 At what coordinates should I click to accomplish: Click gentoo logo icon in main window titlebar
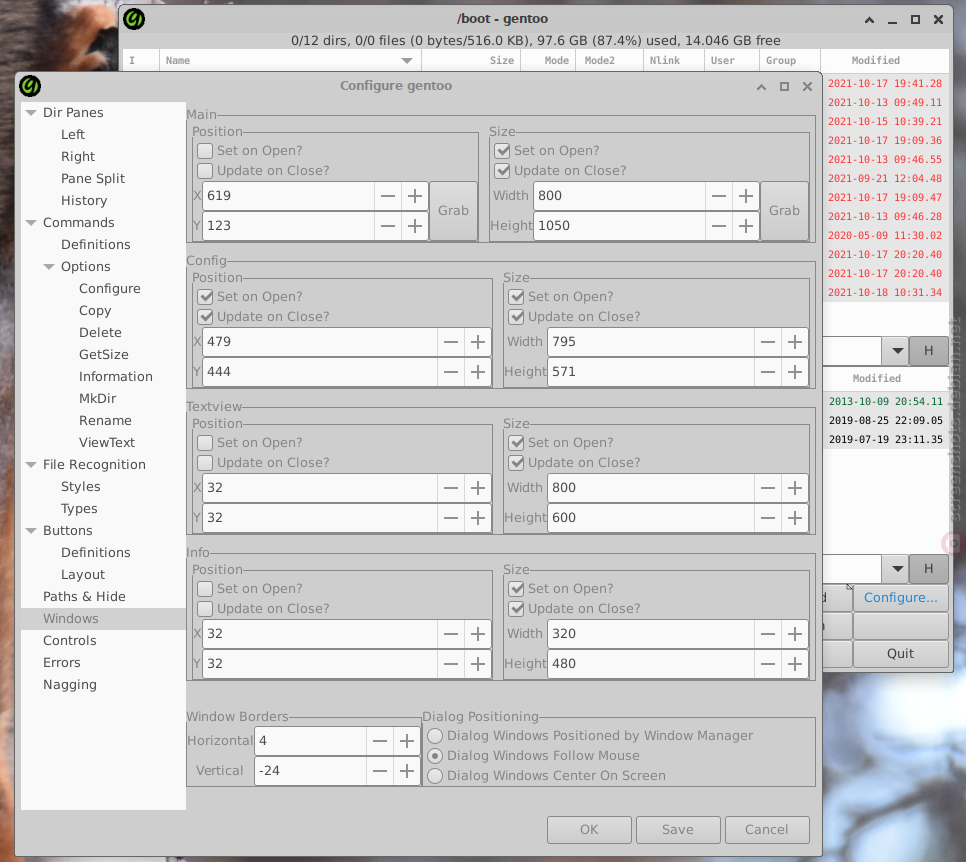tap(134, 19)
